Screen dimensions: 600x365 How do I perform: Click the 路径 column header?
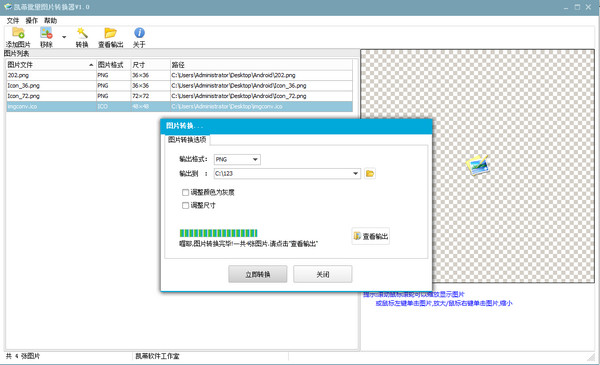coord(261,65)
